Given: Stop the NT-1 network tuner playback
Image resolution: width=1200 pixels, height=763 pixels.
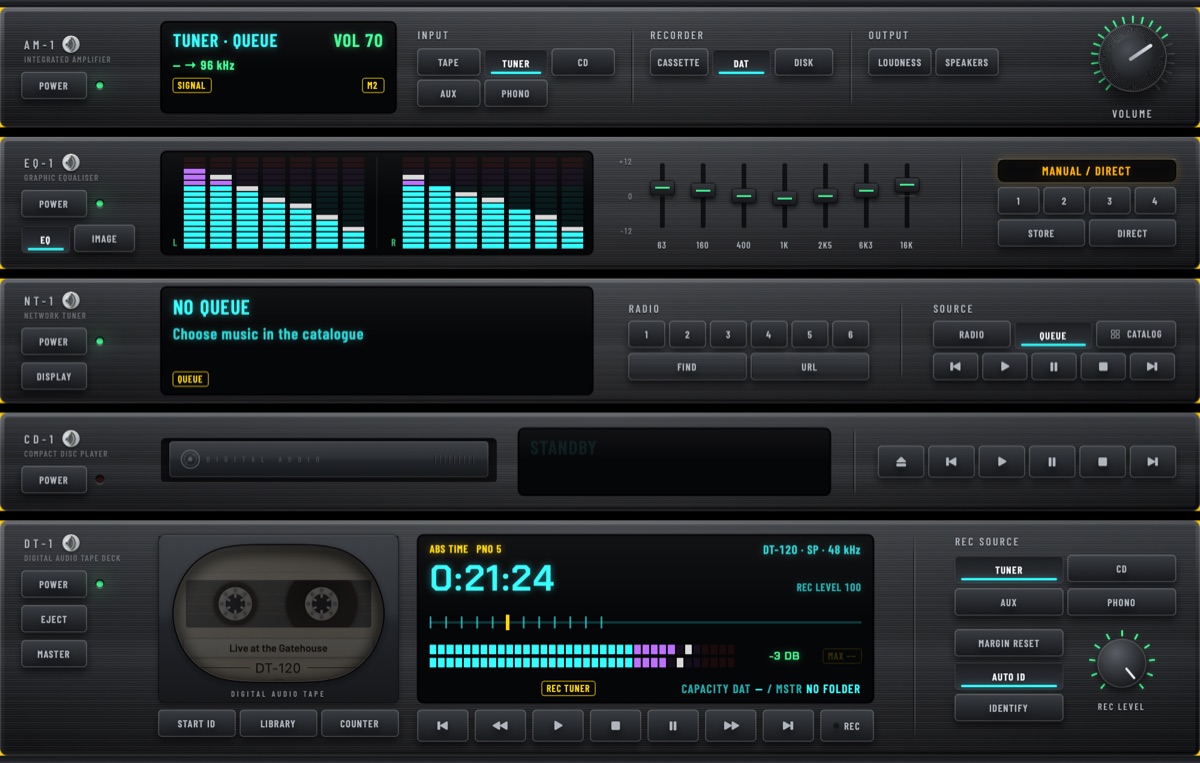Looking at the screenshot, I should (x=1103, y=367).
